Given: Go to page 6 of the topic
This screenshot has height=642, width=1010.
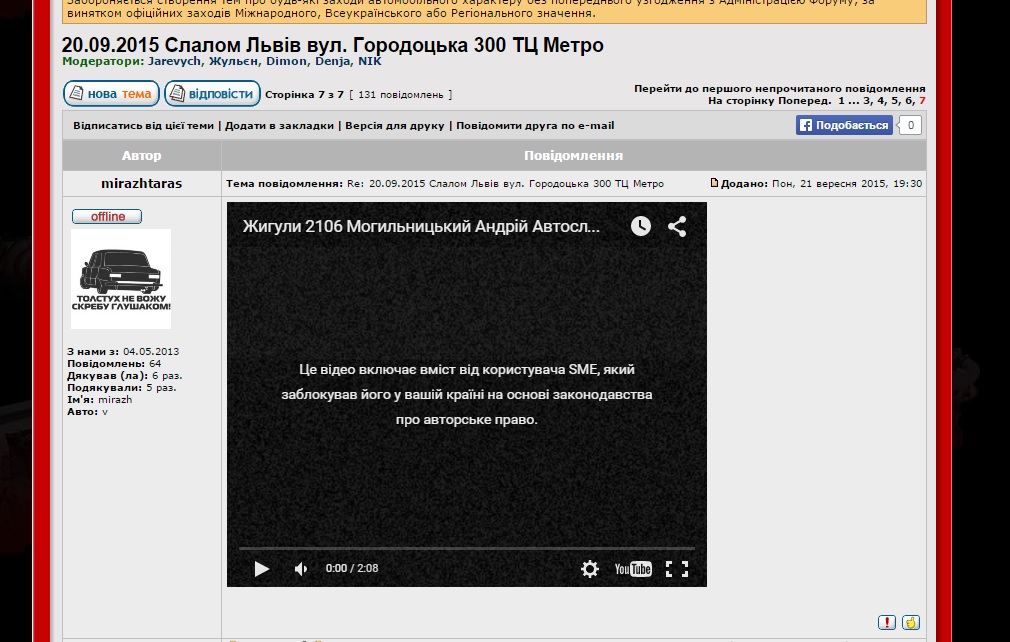Looking at the screenshot, I should point(909,100).
